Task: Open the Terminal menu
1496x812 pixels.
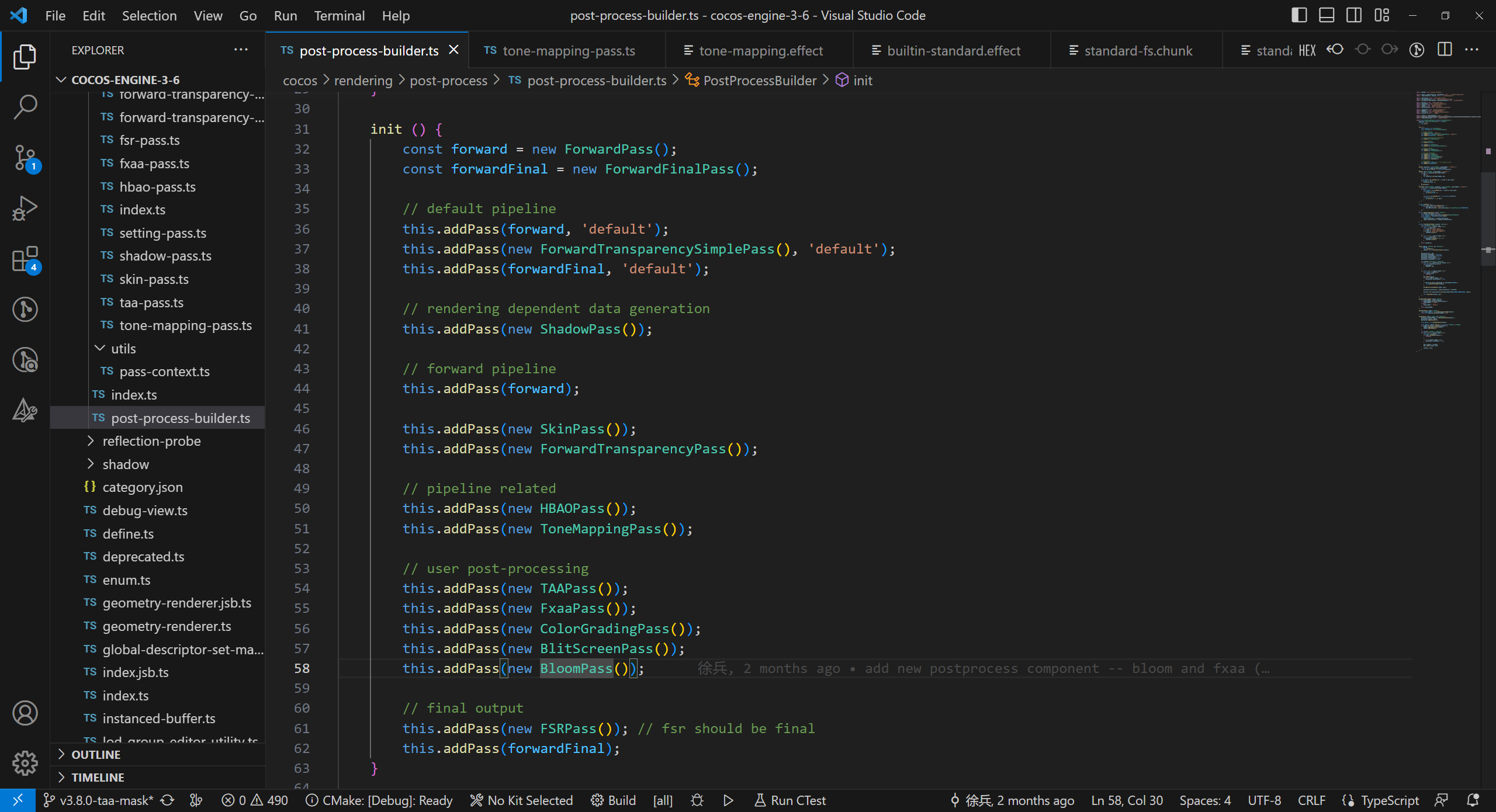Action: [x=339, y=16]
